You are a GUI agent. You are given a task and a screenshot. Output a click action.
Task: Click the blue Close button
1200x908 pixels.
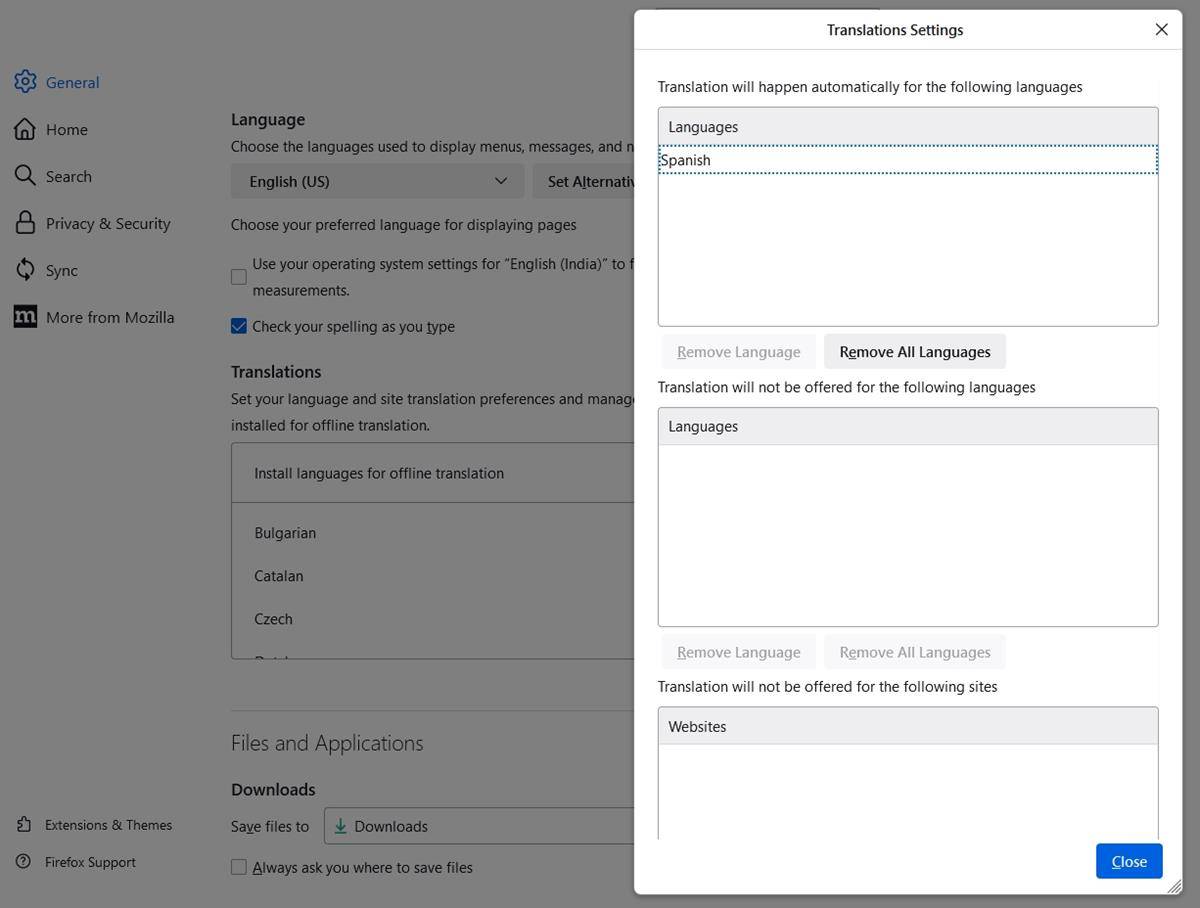1129,861
